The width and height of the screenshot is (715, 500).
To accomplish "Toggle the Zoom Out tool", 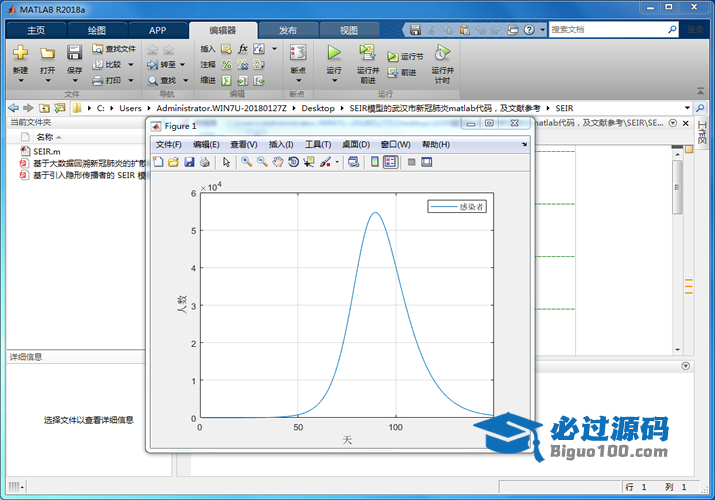I will click(x=262, y=162).
